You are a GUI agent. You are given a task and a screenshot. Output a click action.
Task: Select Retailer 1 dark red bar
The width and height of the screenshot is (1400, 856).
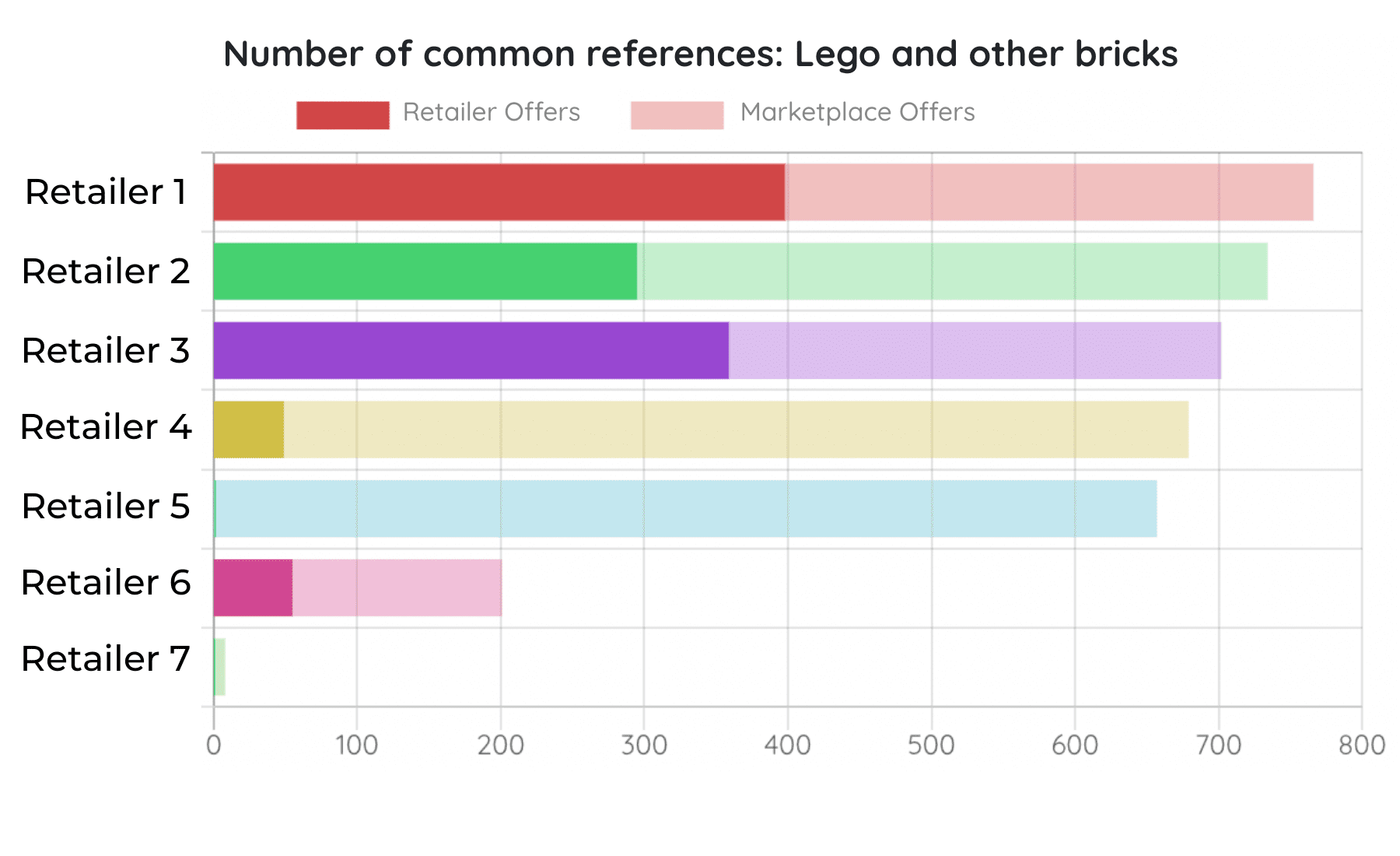click(499, 192)
